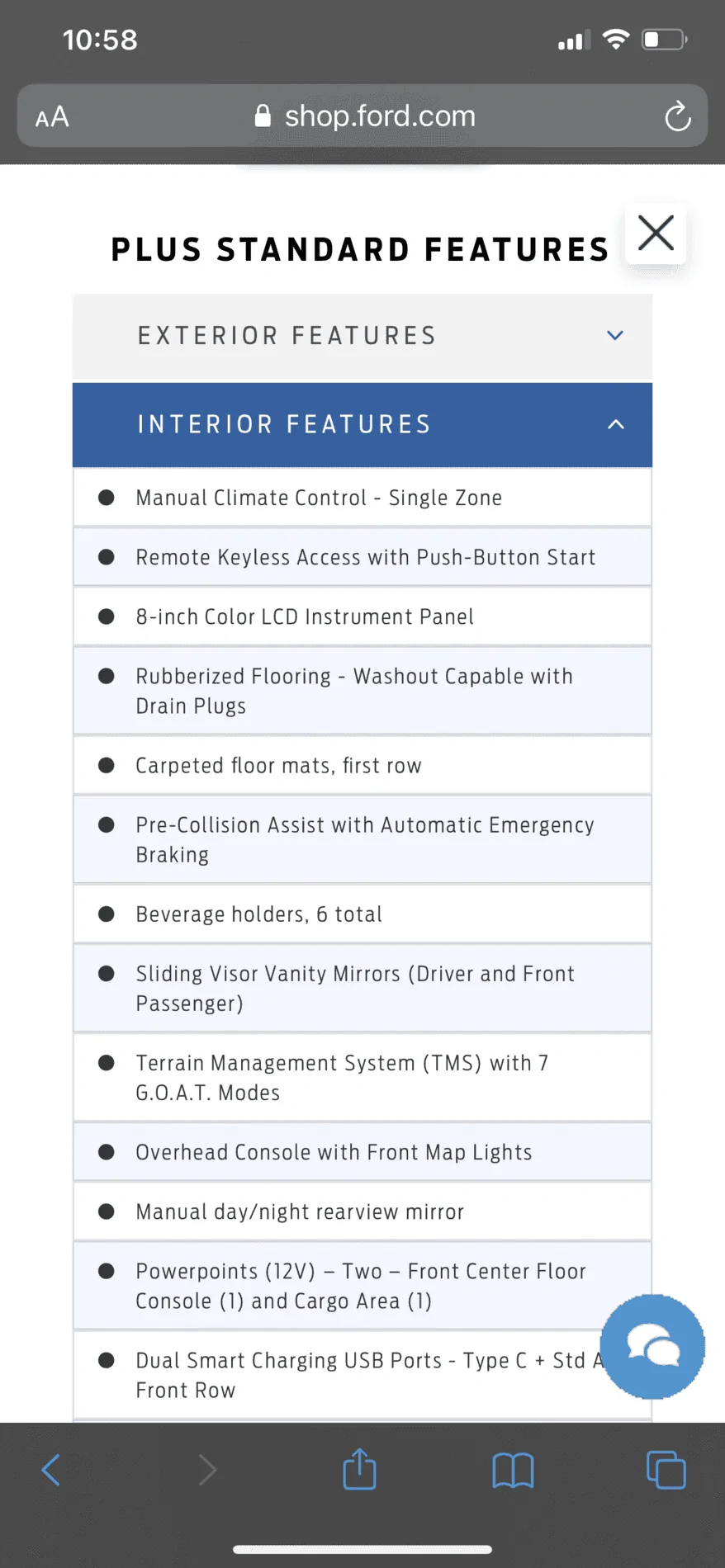Reload the page with the refresh icon
The width and height of the screenshot is (725, 1568).
click(x=678, y=116)
